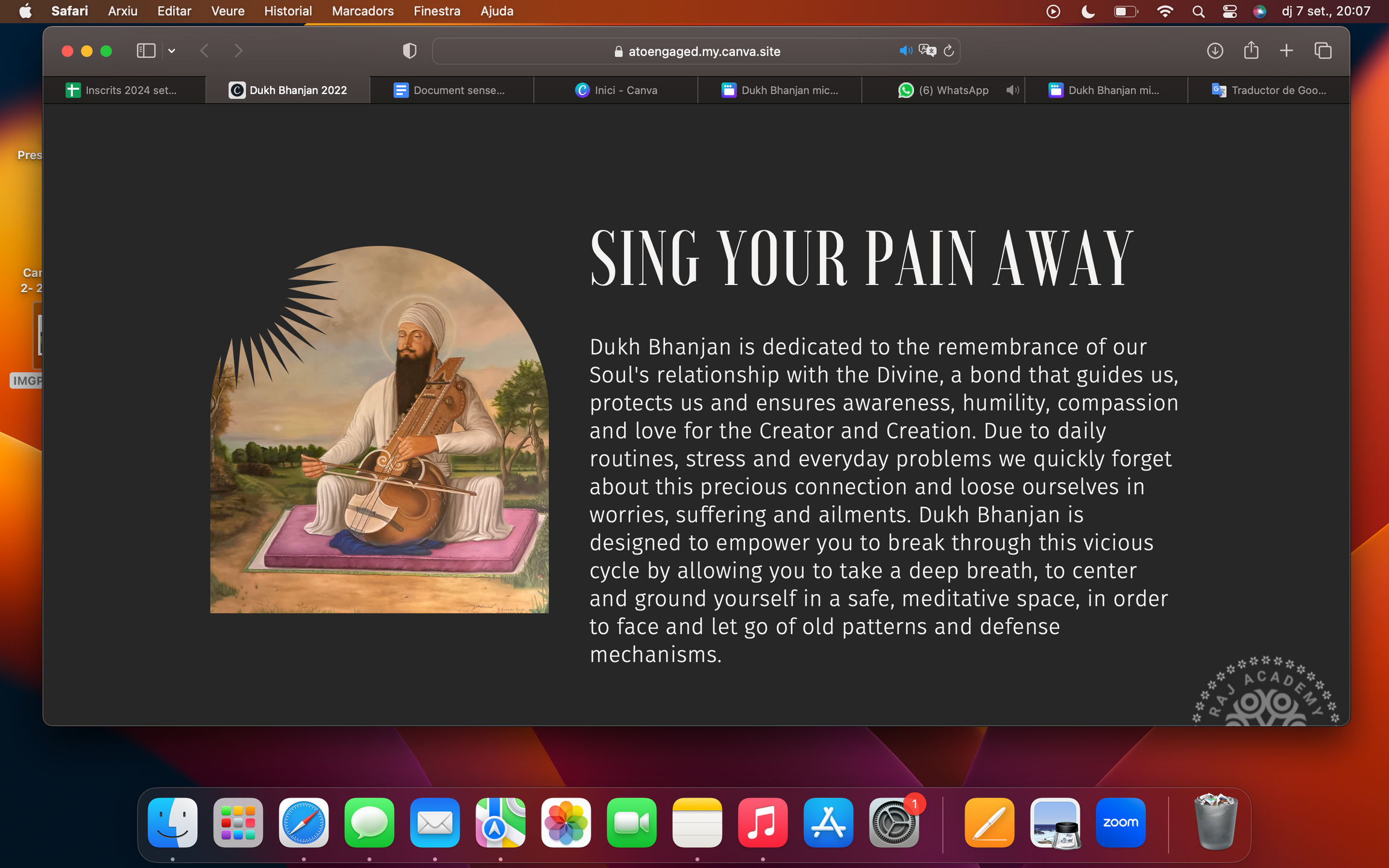1389x868 pixels.
Task: Open zoom in the Dock
Action: (x=1121, y=823)
